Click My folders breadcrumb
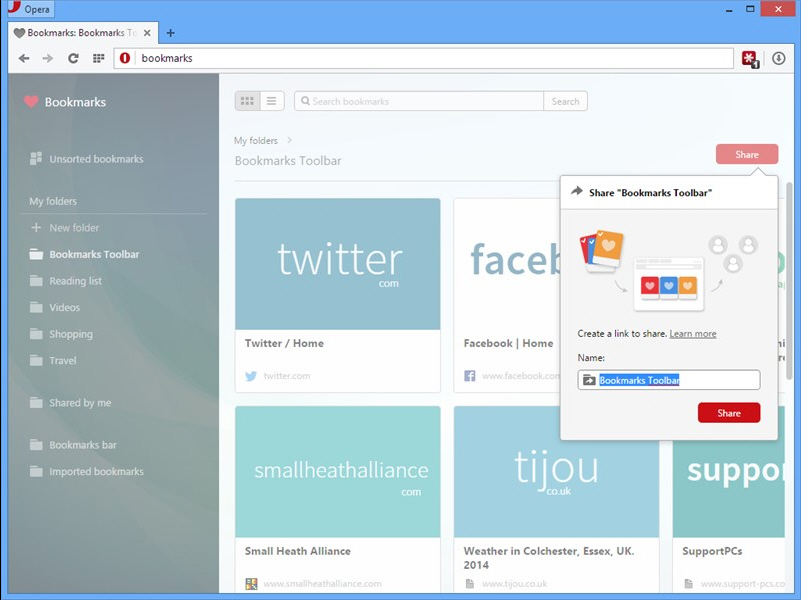Image resolution: width=801 pixels, height=600 pixels. click(x=256, y=141)
